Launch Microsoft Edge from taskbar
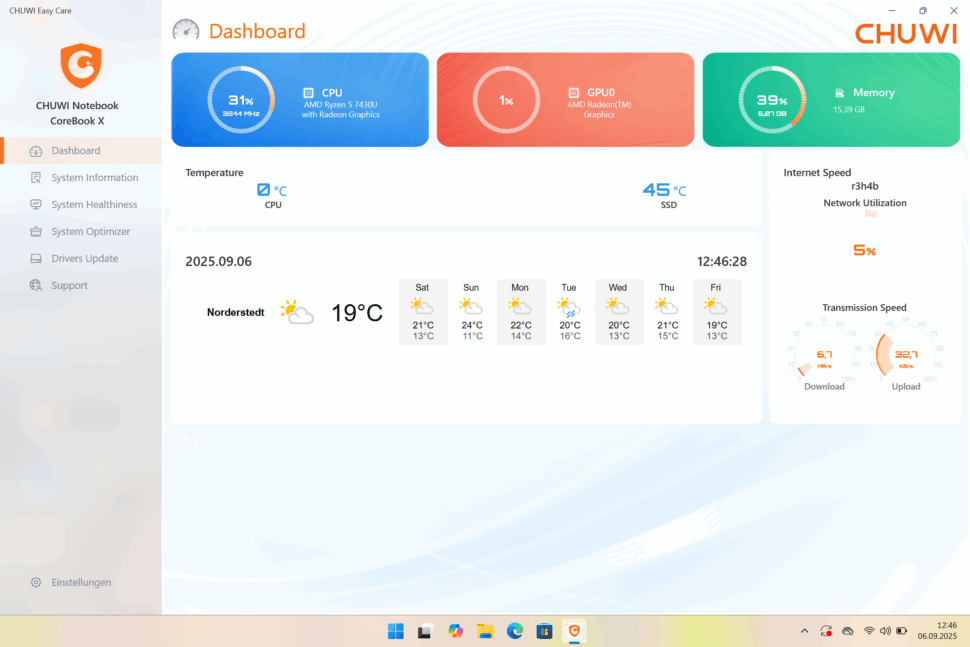970x647 pixels. (515, 631)
